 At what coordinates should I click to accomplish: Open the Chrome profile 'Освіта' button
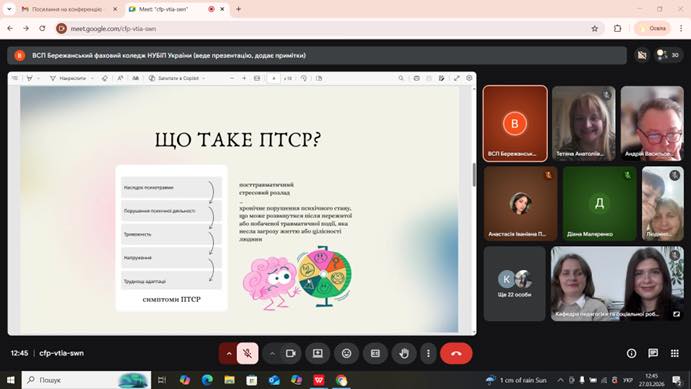point(652,28)
